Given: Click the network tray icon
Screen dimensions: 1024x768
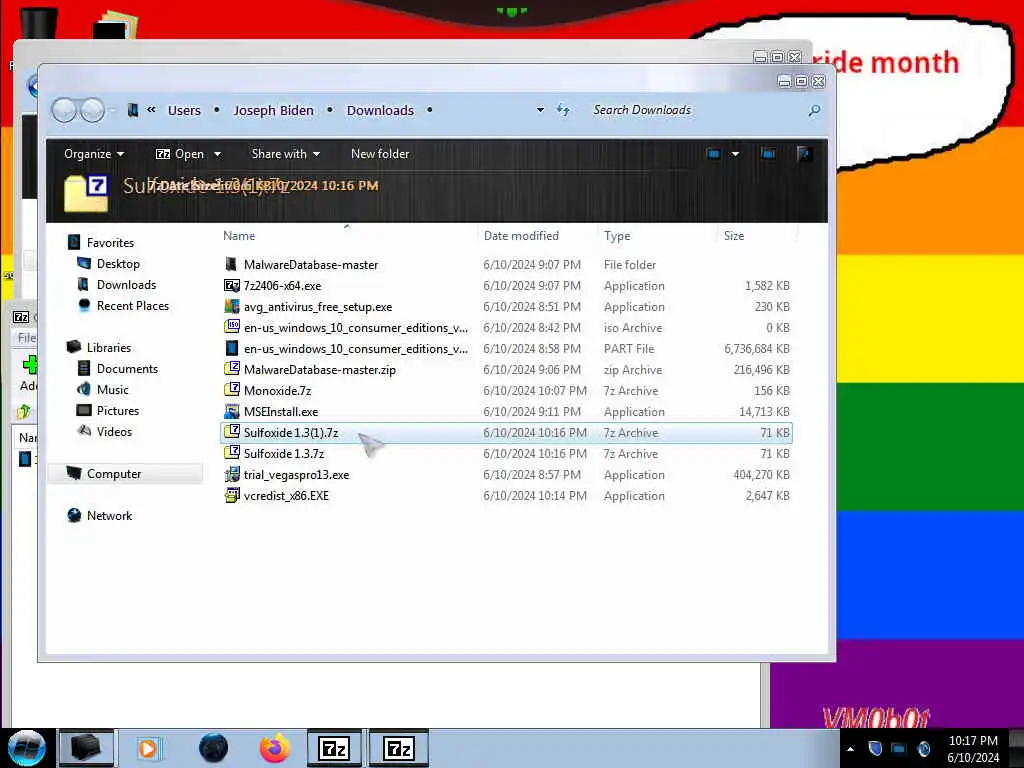Looking at the screenshot, I should pyautogui.click(x=899, y=748).
